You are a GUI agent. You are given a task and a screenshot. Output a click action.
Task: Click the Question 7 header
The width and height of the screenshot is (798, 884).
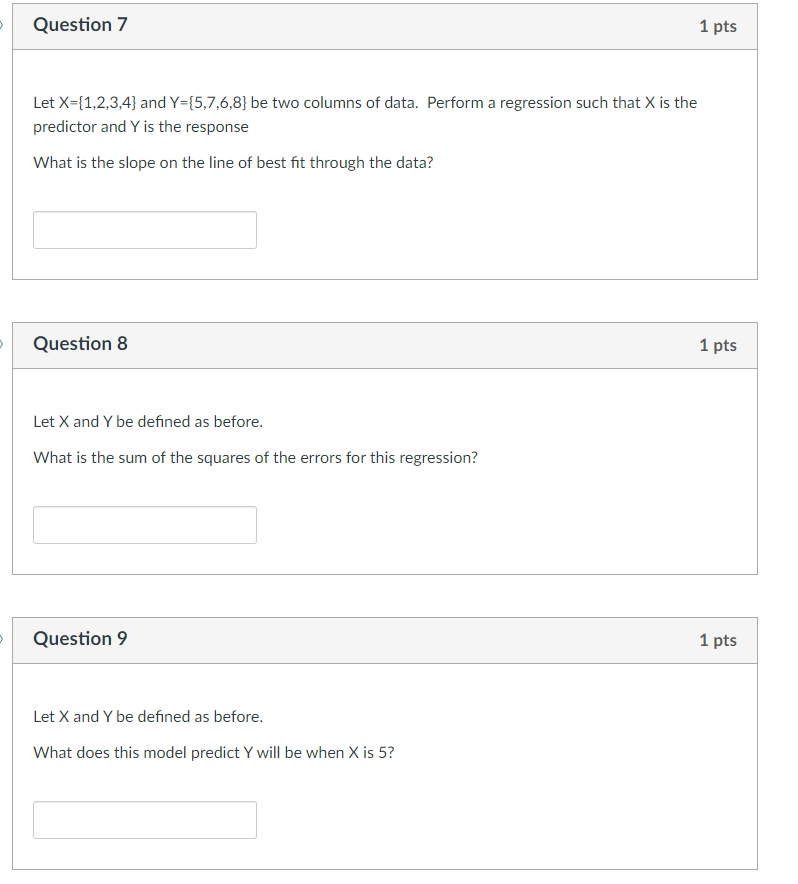(x=80, y=25)
